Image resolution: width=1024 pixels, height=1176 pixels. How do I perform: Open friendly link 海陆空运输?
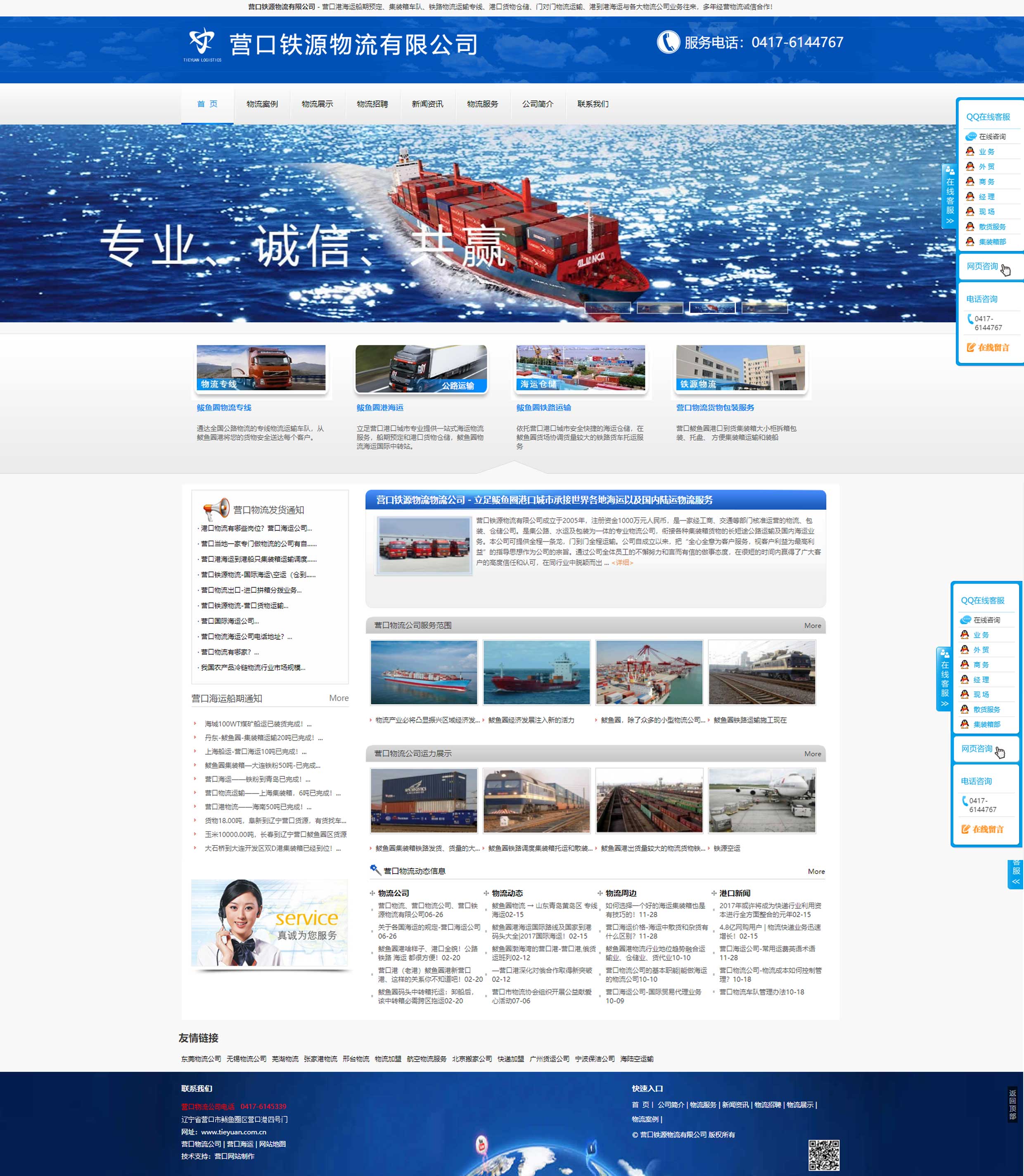(x=637, y=1059)
